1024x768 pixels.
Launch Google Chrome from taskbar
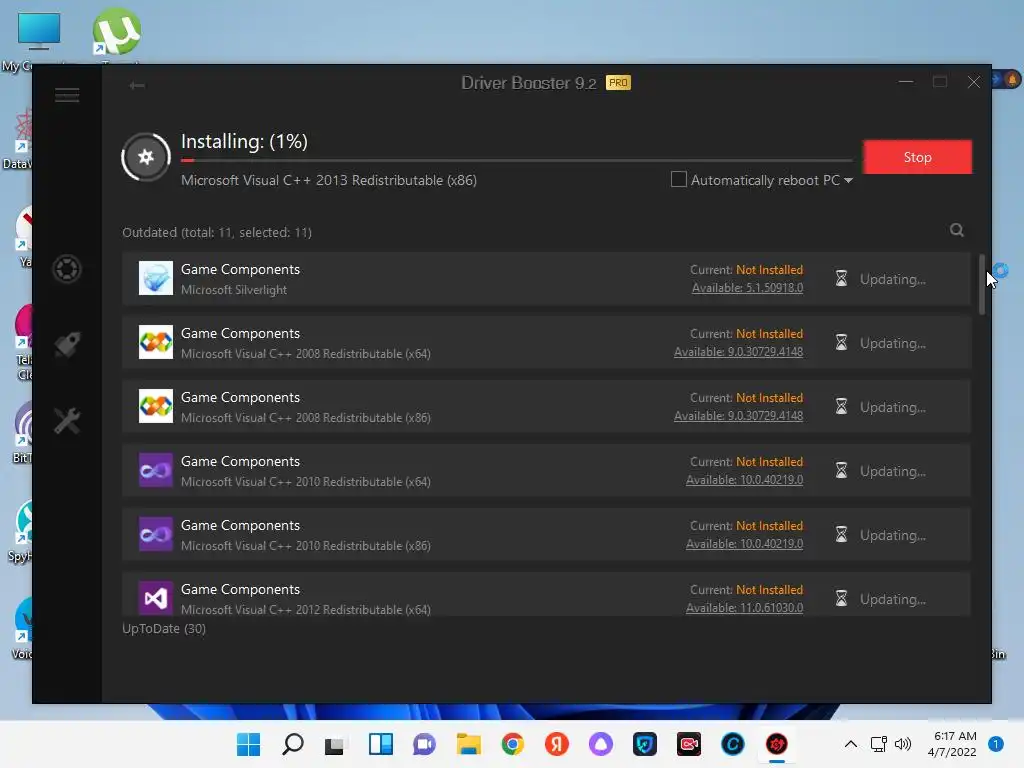(x=513, y=744)
